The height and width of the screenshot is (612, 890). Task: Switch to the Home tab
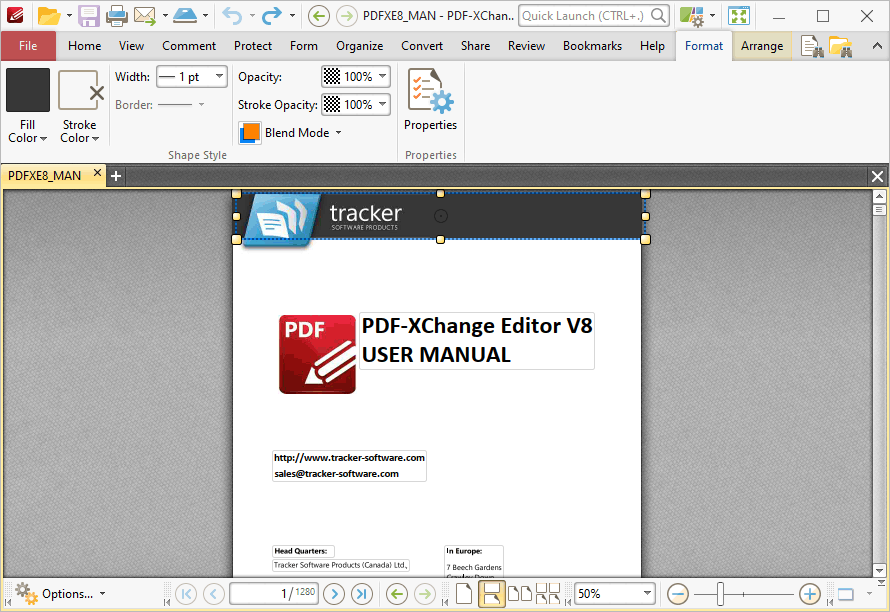pos(85,46)
